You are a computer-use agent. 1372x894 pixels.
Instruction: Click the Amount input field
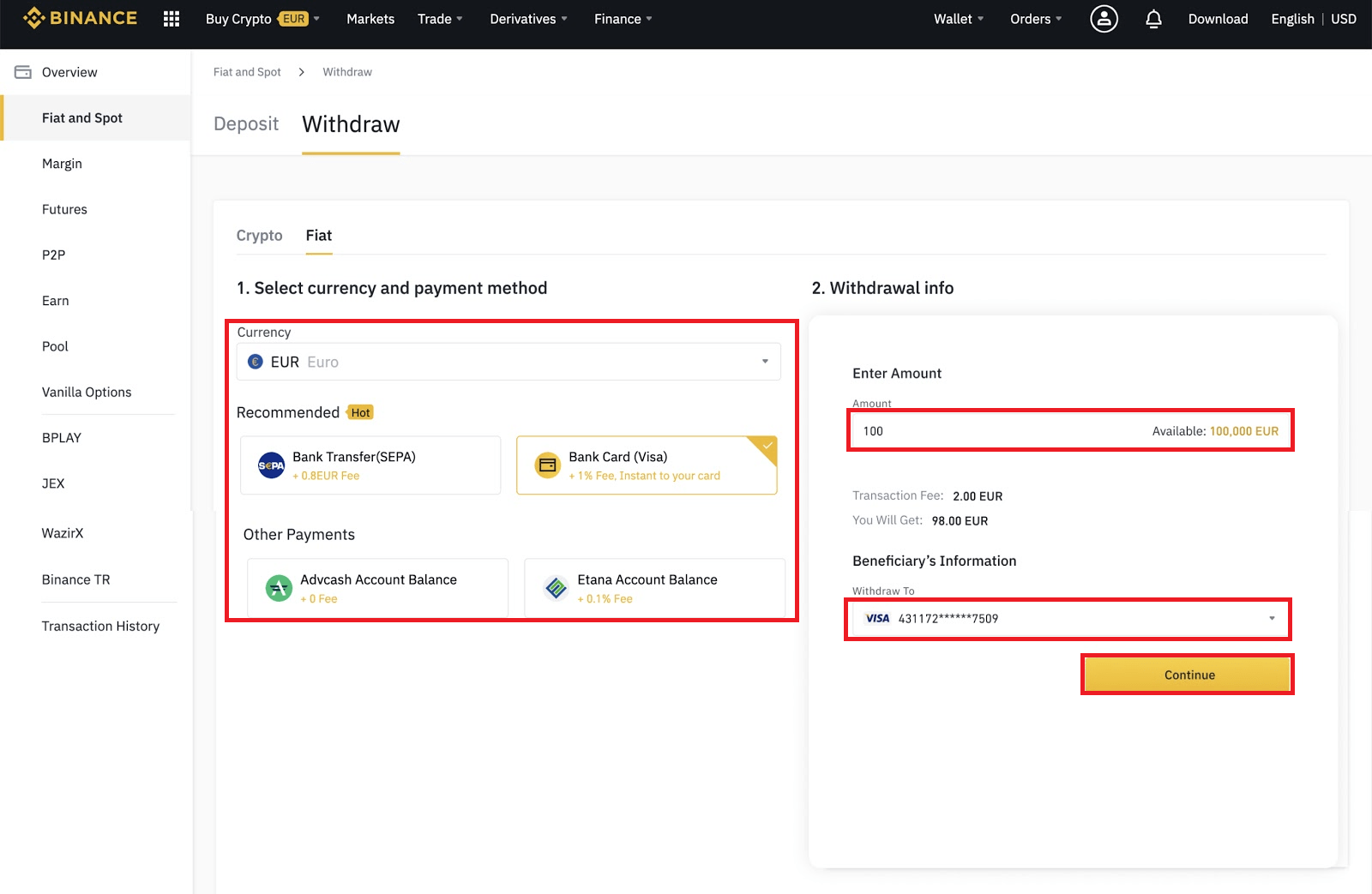tap(1070, 430)
